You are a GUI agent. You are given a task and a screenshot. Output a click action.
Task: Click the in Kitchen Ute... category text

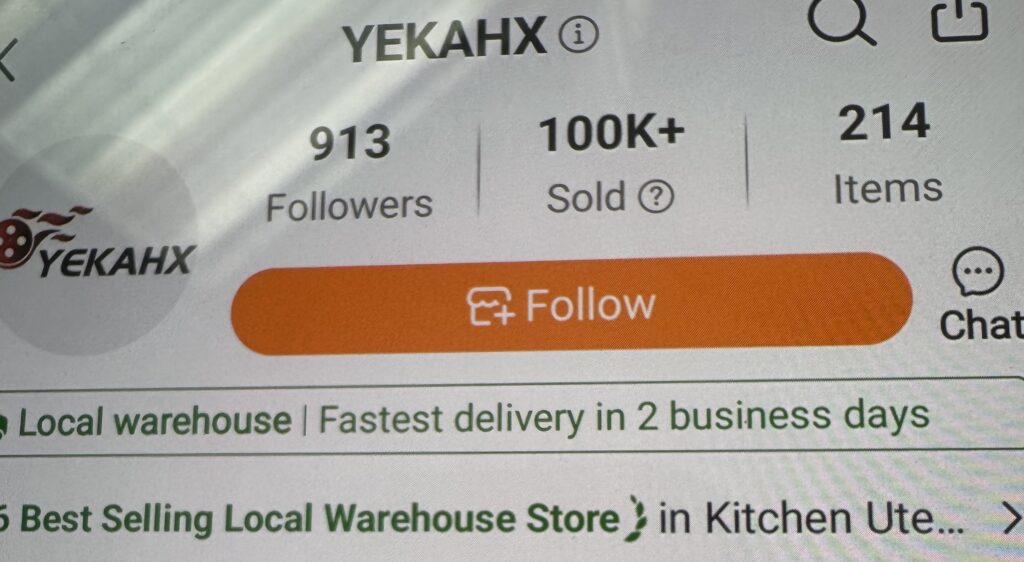click(811, 518)
